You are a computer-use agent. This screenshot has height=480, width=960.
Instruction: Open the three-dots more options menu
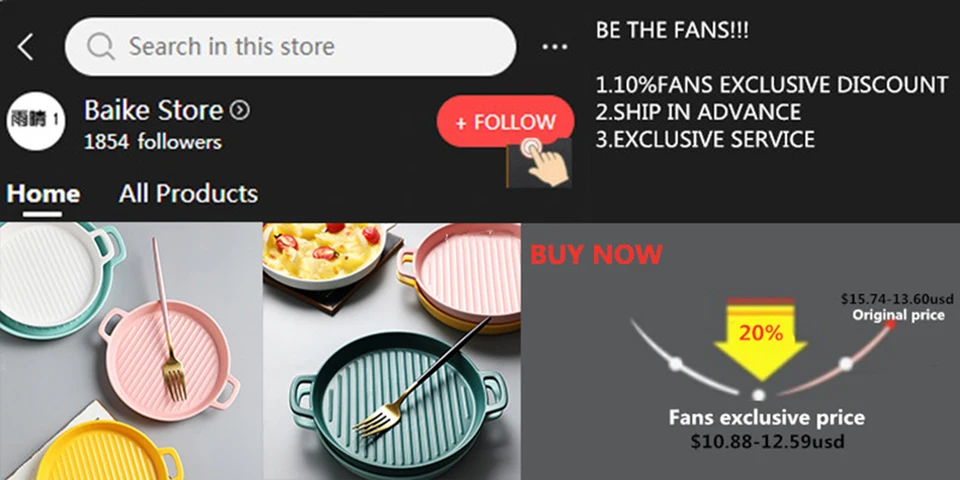click(555, 47)
